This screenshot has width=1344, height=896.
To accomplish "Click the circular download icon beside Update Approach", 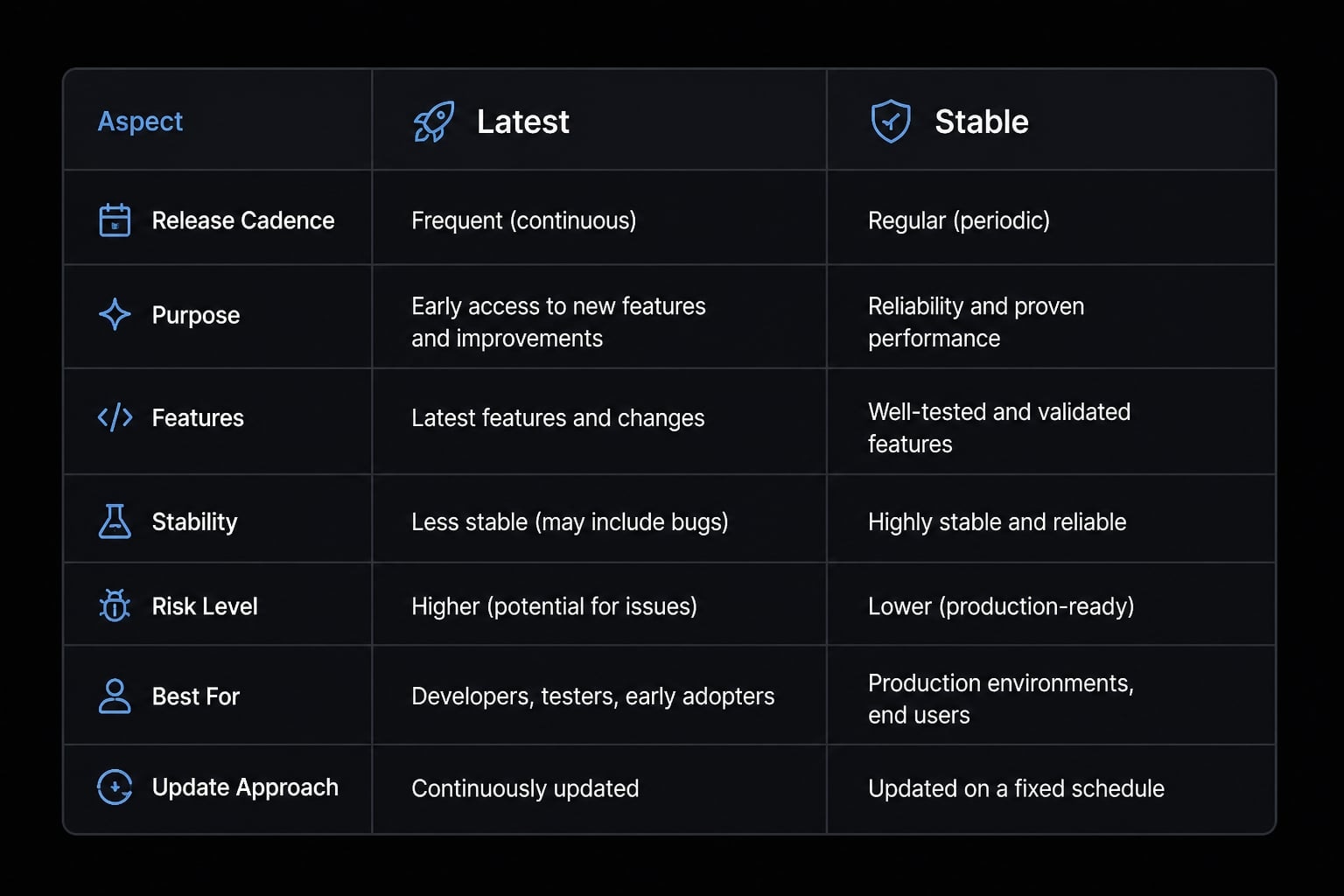I will [115, 787].
